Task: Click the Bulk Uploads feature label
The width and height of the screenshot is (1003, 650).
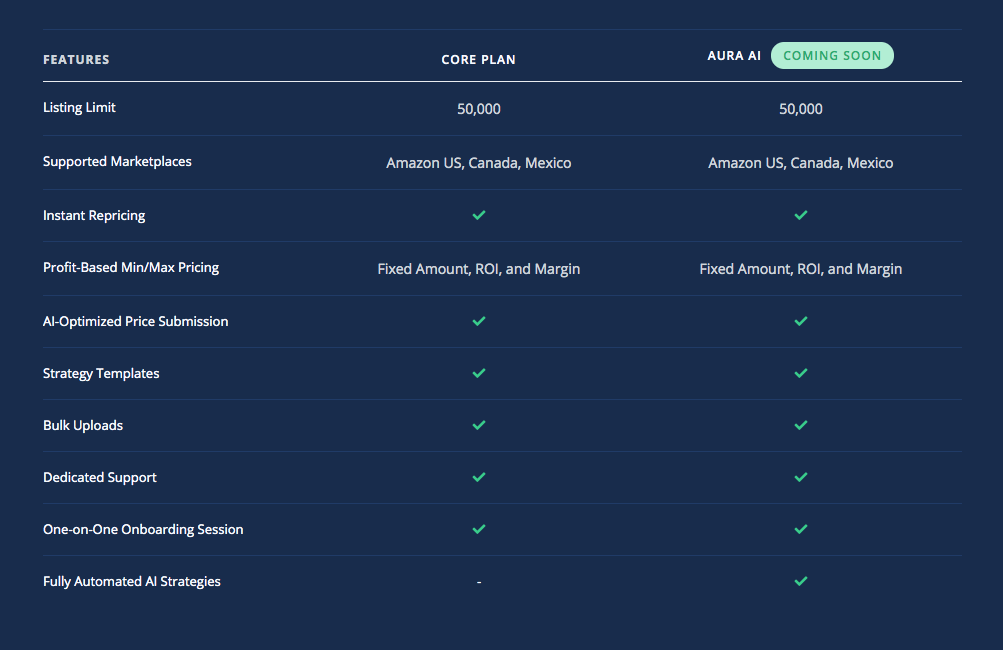Action: [x=83, y=425]
